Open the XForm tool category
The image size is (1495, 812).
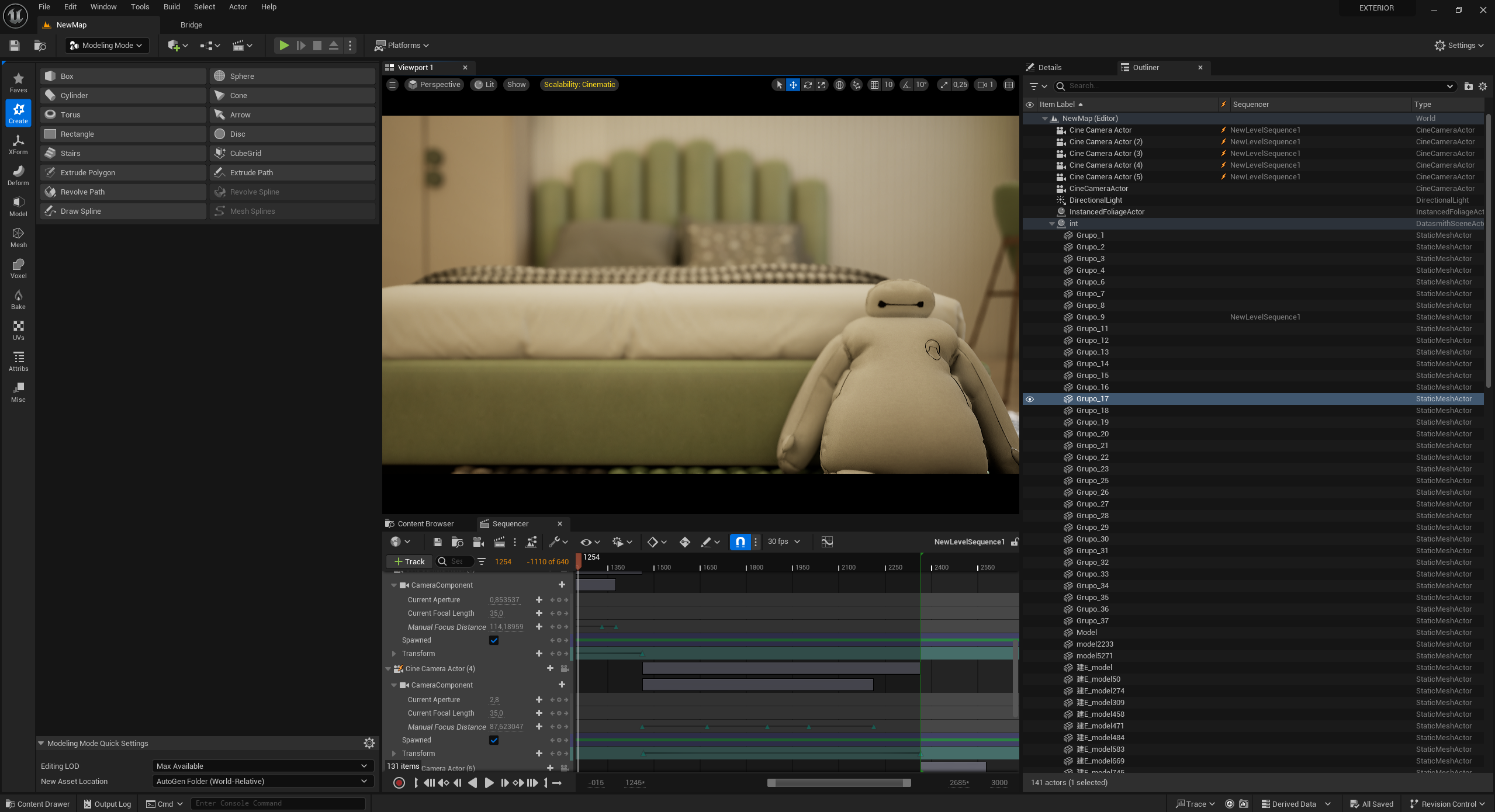18,144
